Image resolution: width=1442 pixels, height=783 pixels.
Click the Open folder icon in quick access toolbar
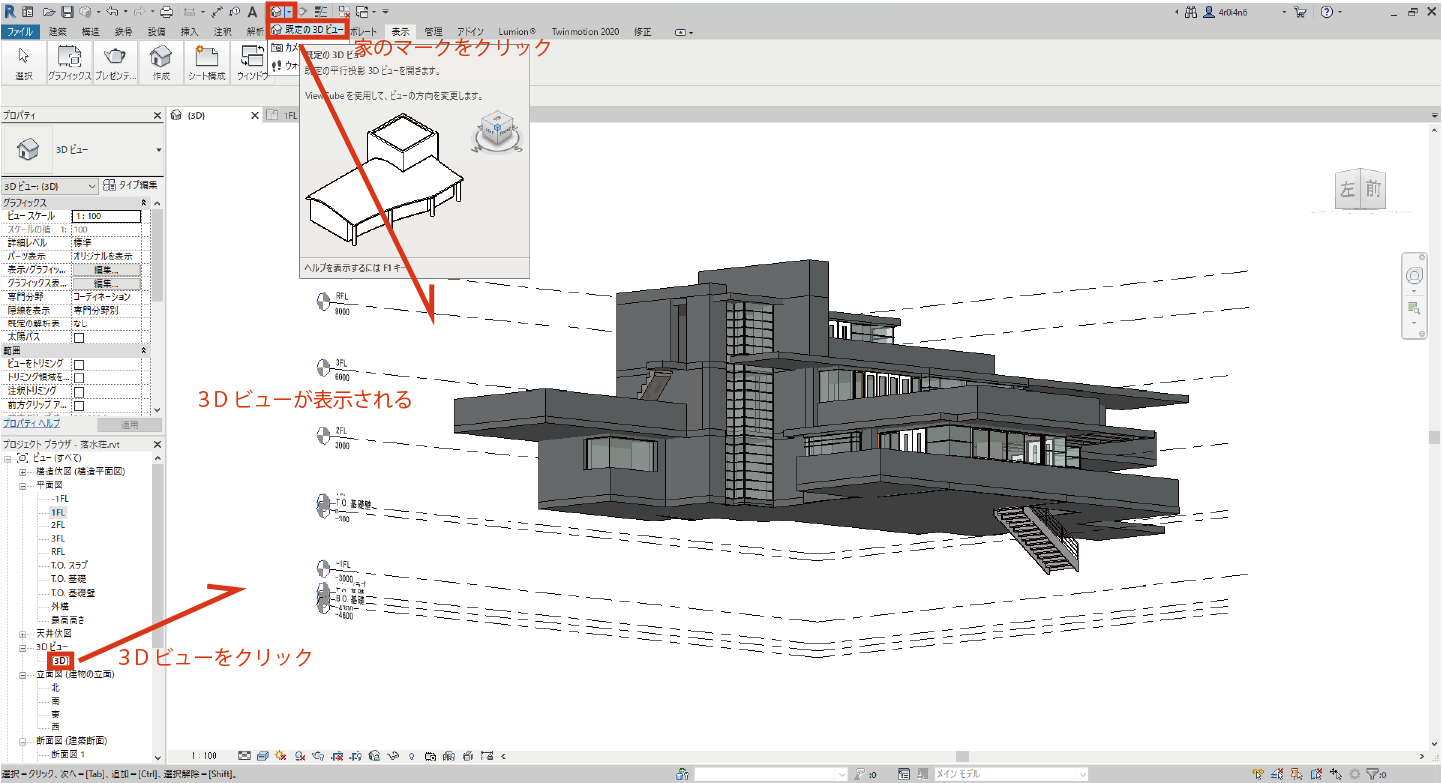(48, 12)
